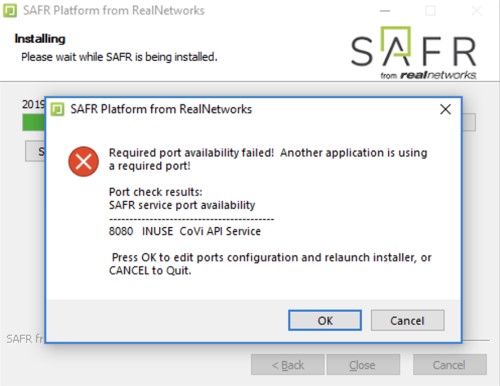The image size is (500, 386).
Task: Click the red error icon
Action: click(83, 161)
